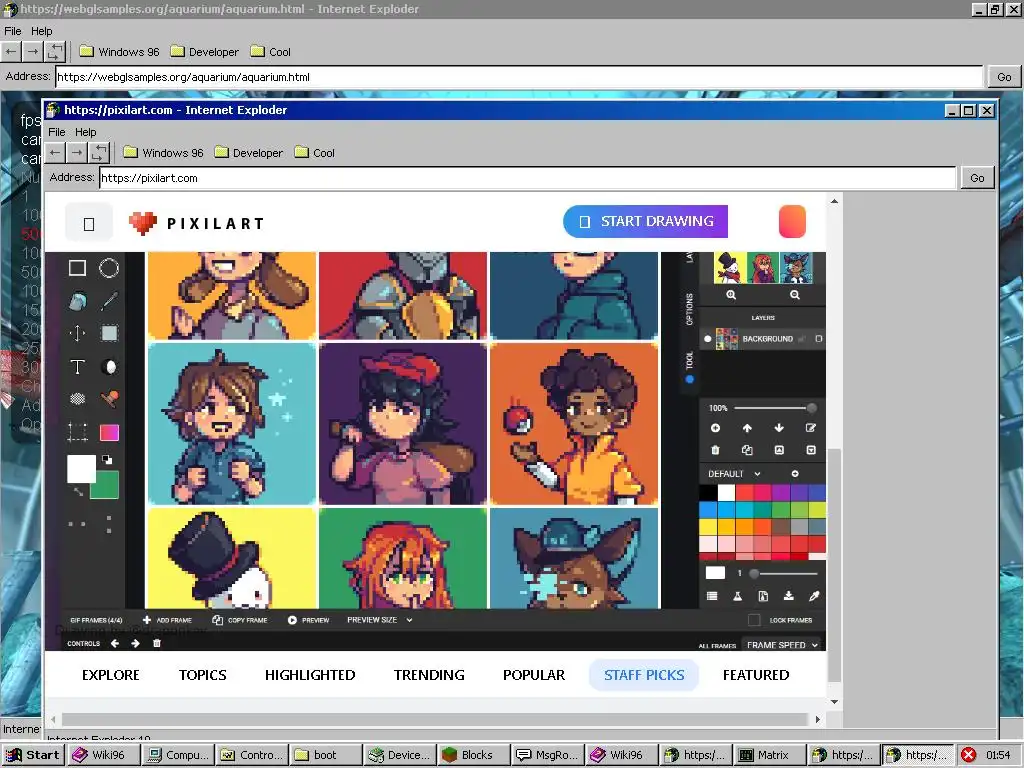Toggle the Background layer lock box

[x=819, y=339]
